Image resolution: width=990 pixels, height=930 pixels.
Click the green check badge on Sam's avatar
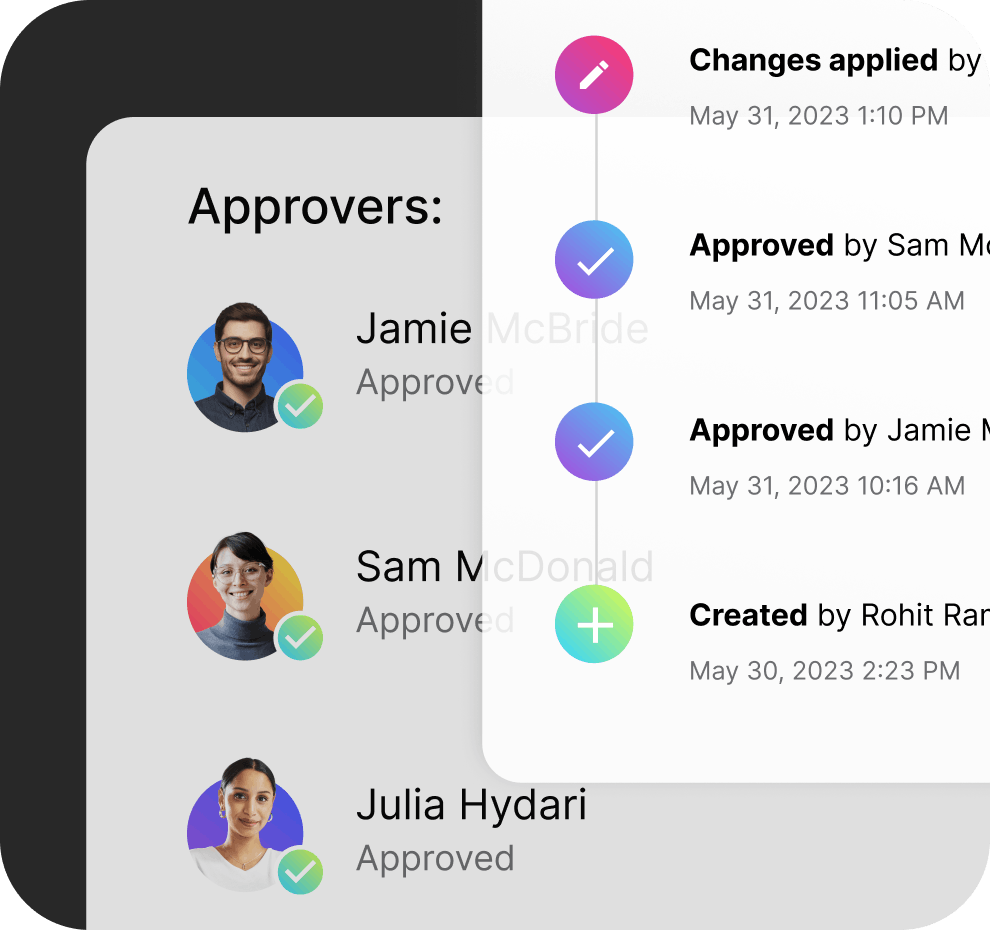(301, 637)
